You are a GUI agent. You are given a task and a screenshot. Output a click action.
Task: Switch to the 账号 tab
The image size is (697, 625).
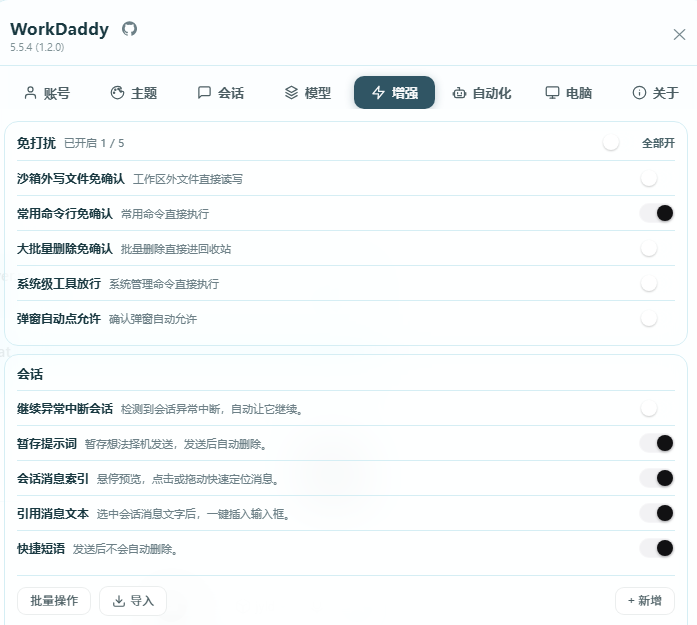point(47,92)
